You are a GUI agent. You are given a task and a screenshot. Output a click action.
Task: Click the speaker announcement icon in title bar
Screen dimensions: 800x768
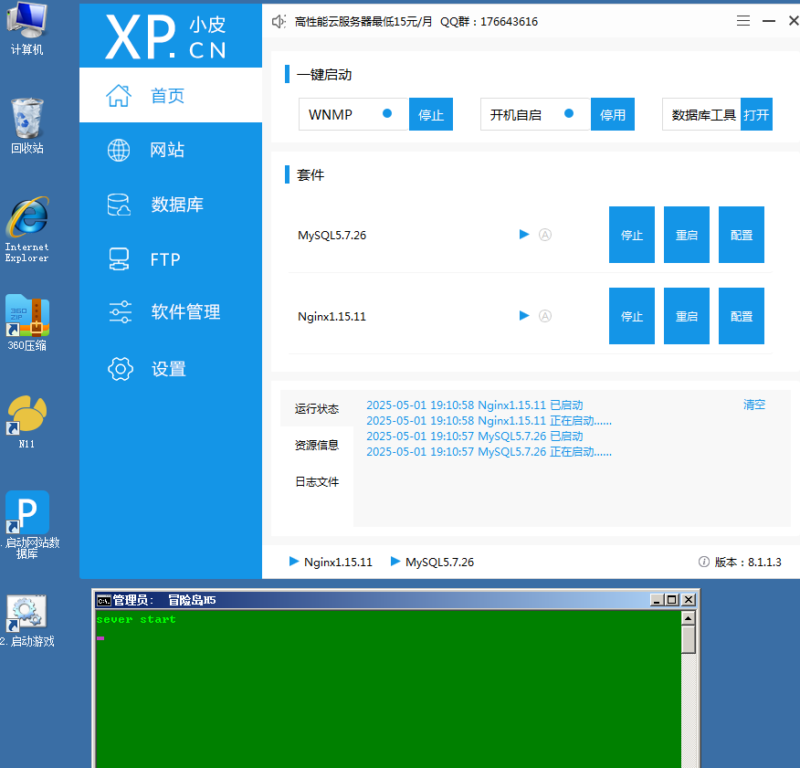279,21
